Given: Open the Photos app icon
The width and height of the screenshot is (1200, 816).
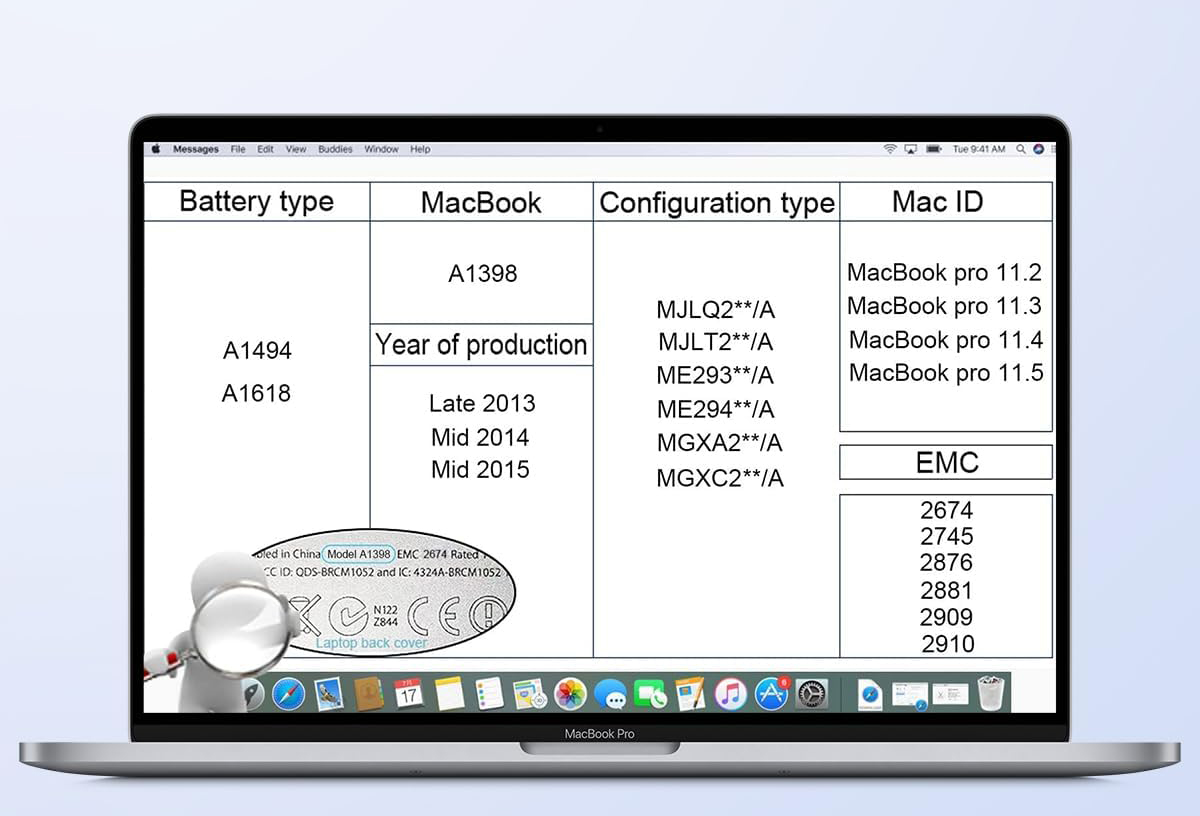Looking at the screenshot, I should [570, 693].
